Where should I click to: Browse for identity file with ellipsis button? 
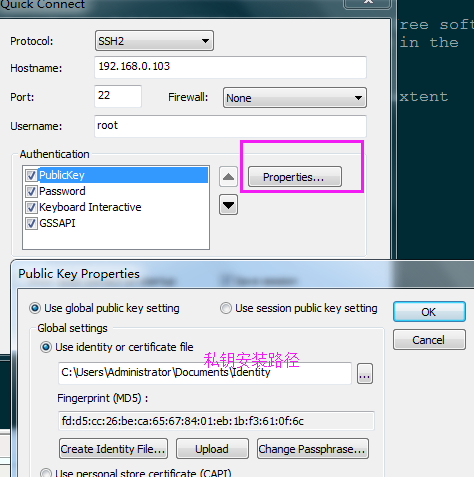click(x=365, y=374)
